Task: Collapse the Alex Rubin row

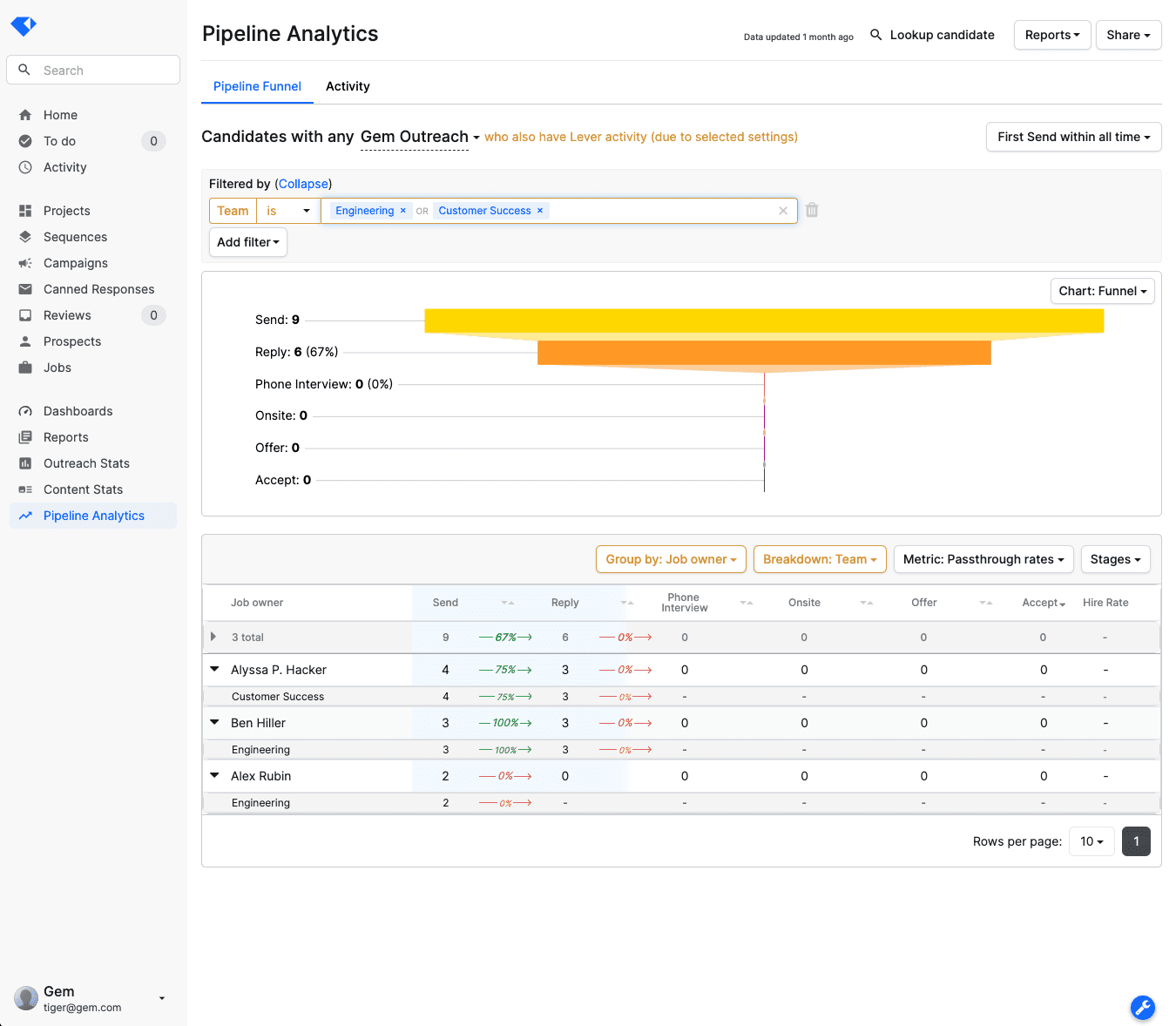Action: (214, 776)
